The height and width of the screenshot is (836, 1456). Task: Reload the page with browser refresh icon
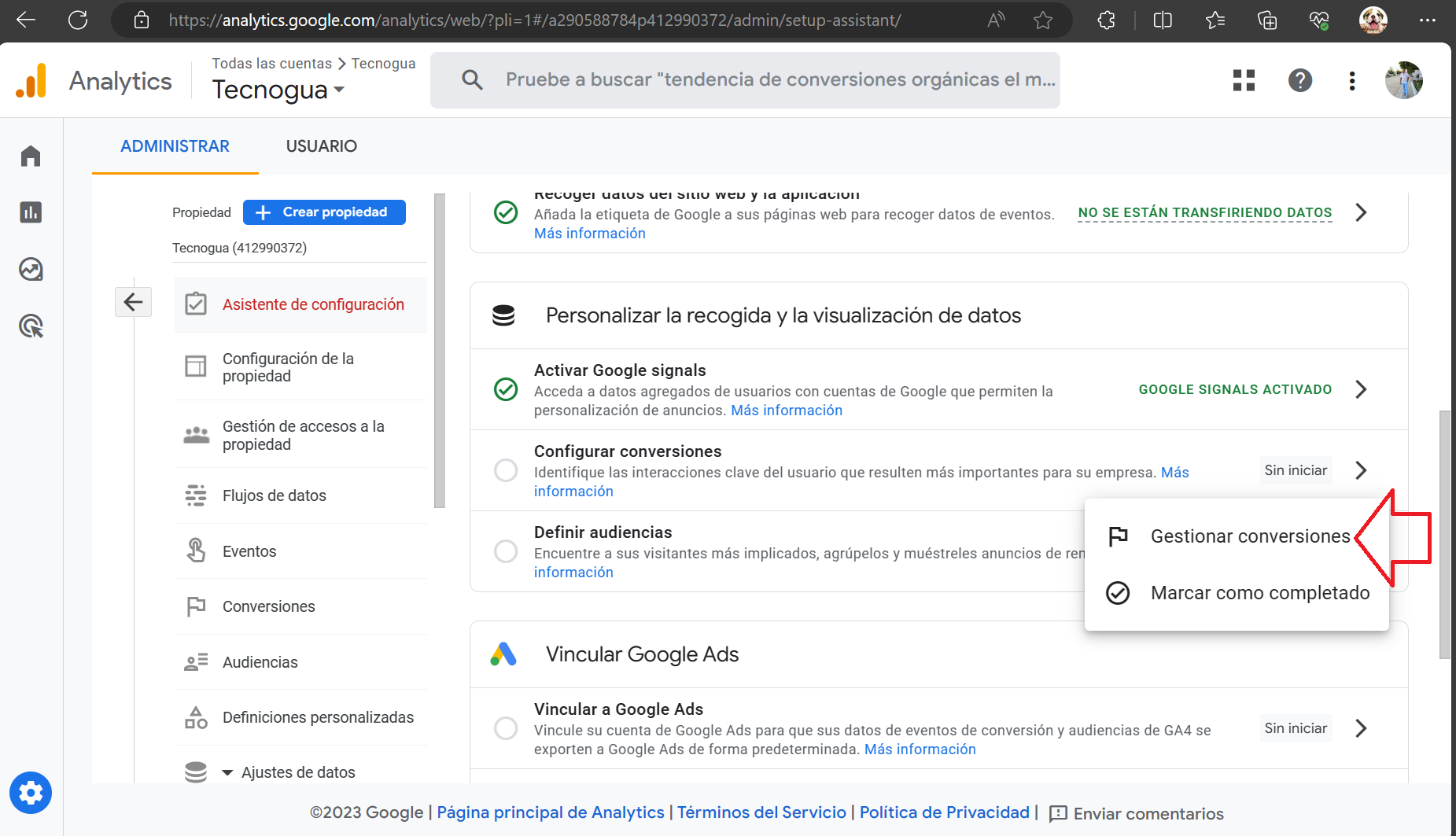(x=78, y=20)
